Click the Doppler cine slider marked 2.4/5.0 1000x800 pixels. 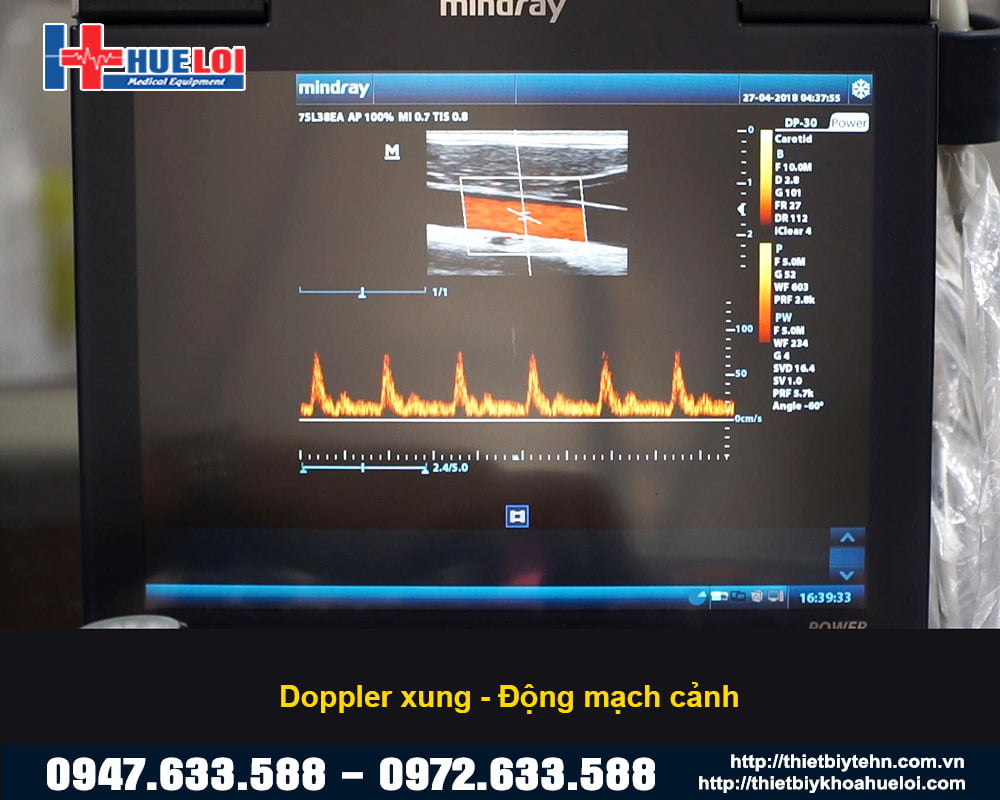click(362, 467)
